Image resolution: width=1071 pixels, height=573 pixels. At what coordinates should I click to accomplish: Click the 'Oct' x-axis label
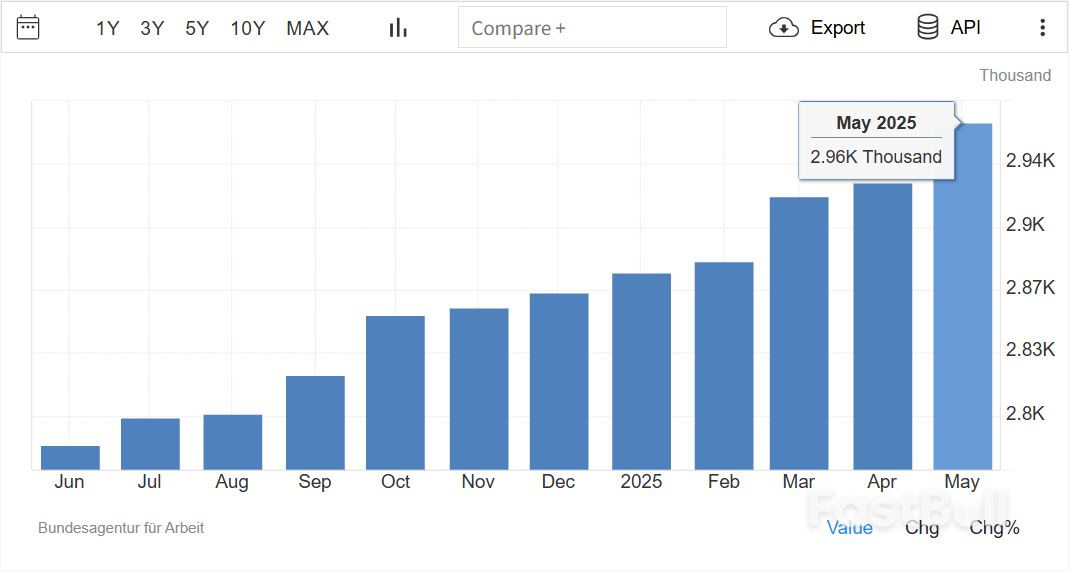tap(395, 482)
